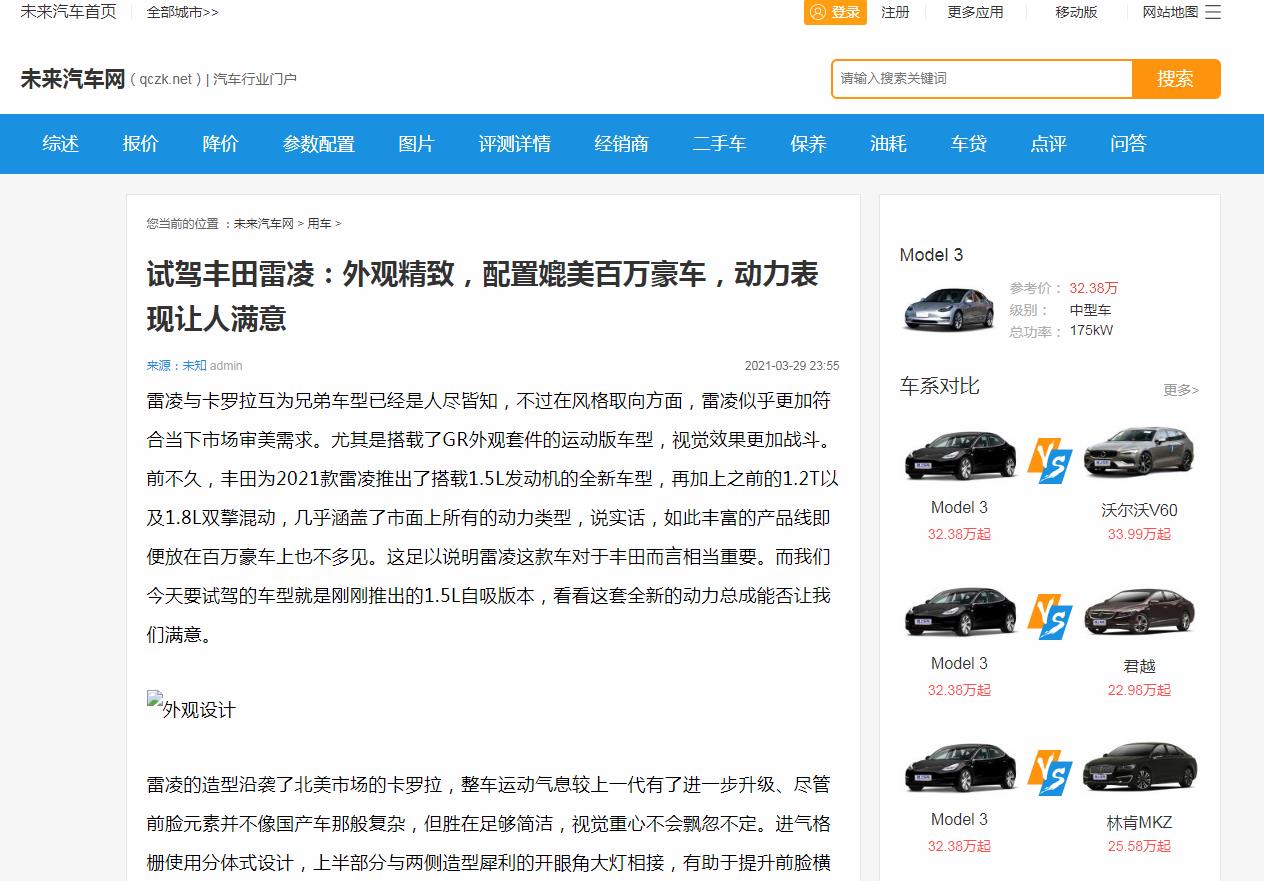
Task: Select the 问答 navigation tab
Action: click(1128, 144)
